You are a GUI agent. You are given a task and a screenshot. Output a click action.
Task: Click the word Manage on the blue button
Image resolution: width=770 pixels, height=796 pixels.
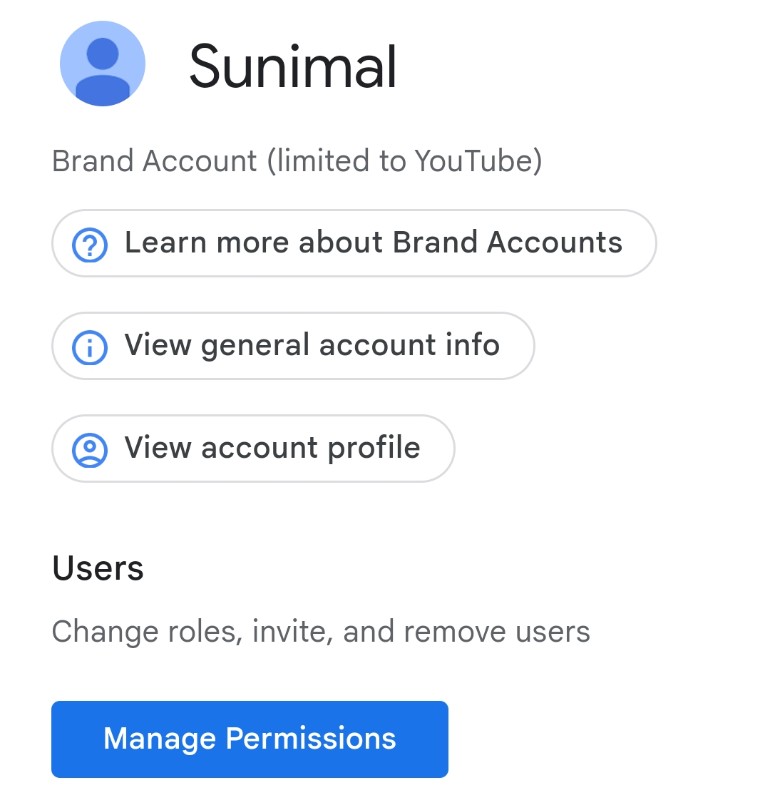coord(159,740)
